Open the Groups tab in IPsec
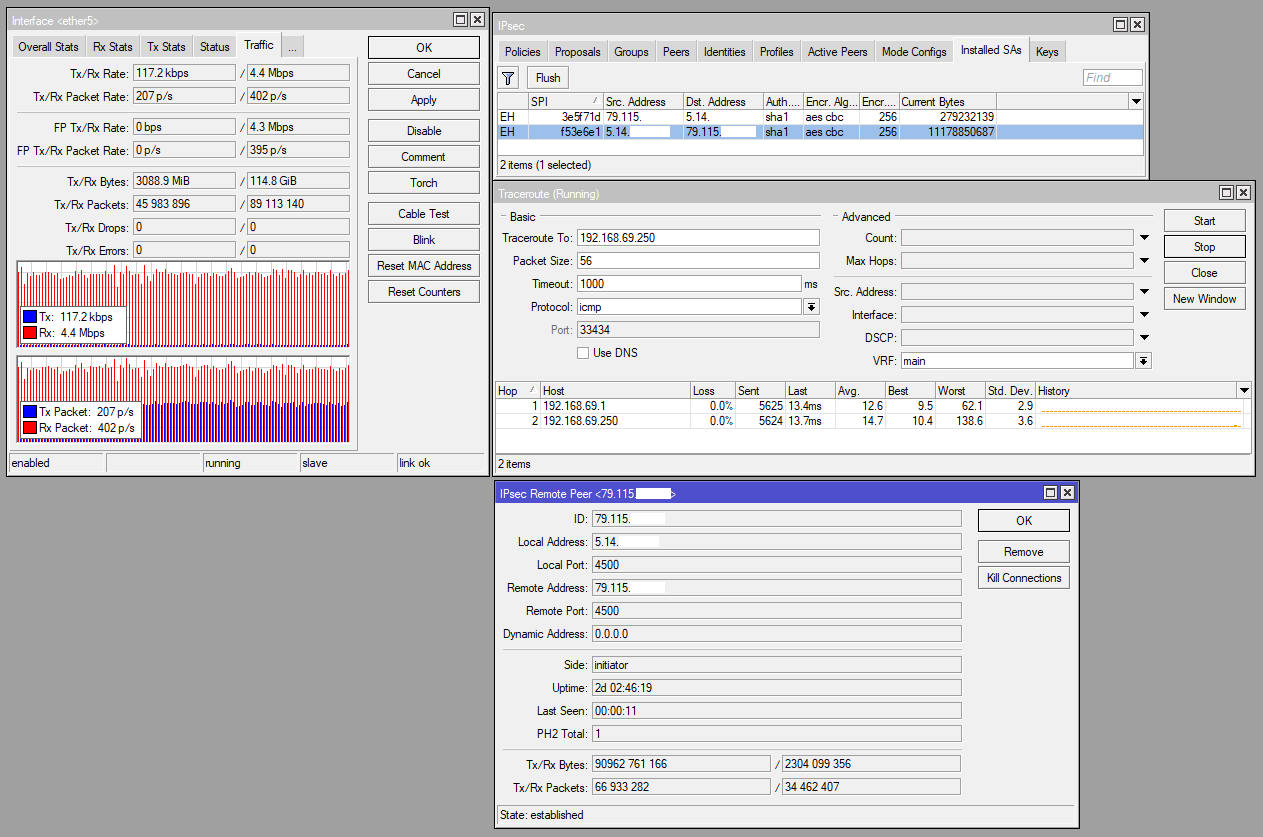Viewport: 1263px width, 837px height. pyautogui.click(x=631, y=52)
